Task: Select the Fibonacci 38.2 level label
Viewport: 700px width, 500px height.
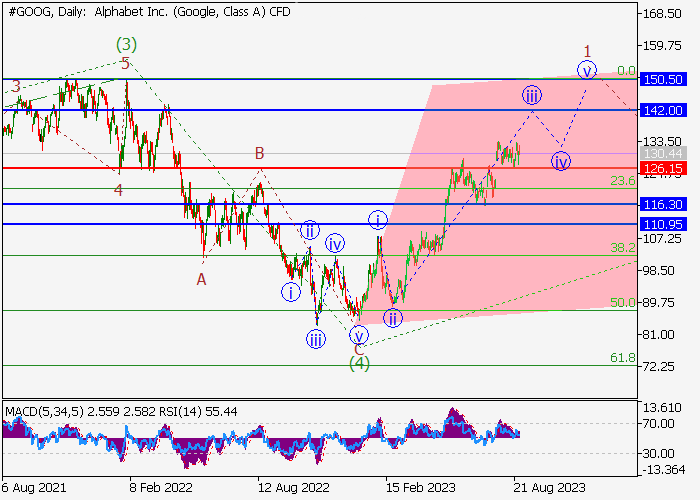Action: [x=623, y=247]
